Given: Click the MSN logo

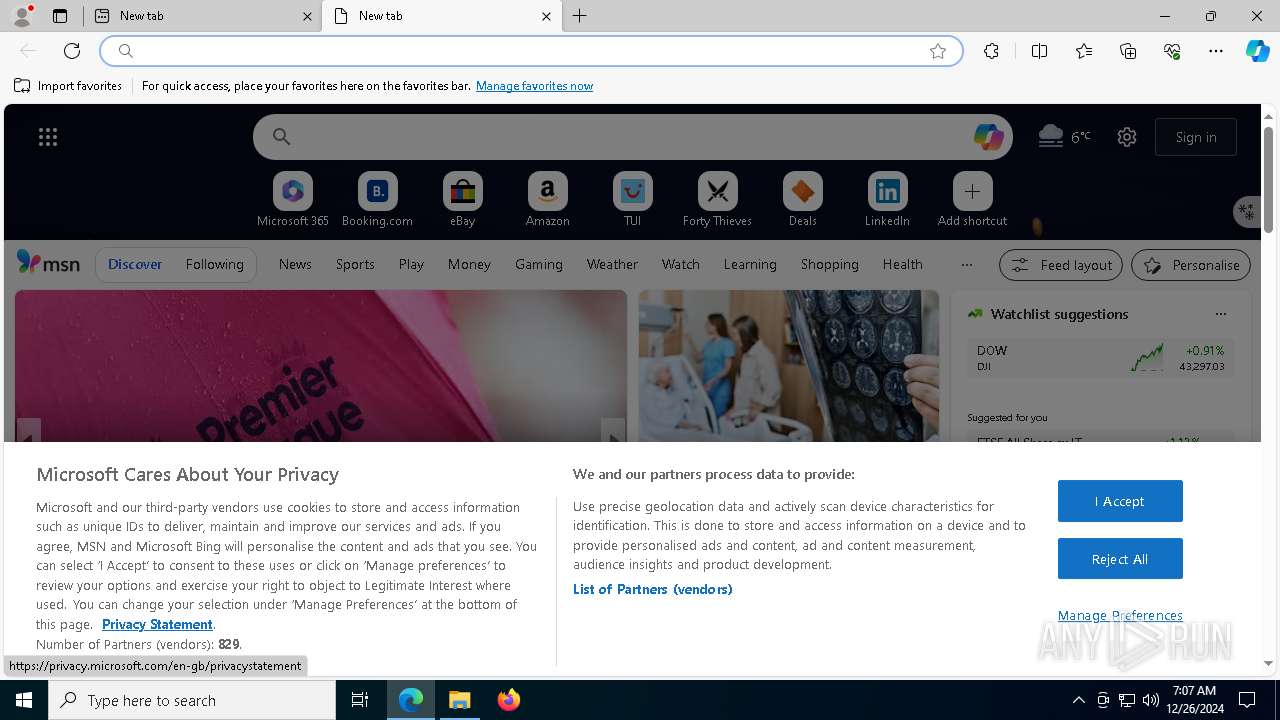Looking at the screenshot, I should [48, 263].
